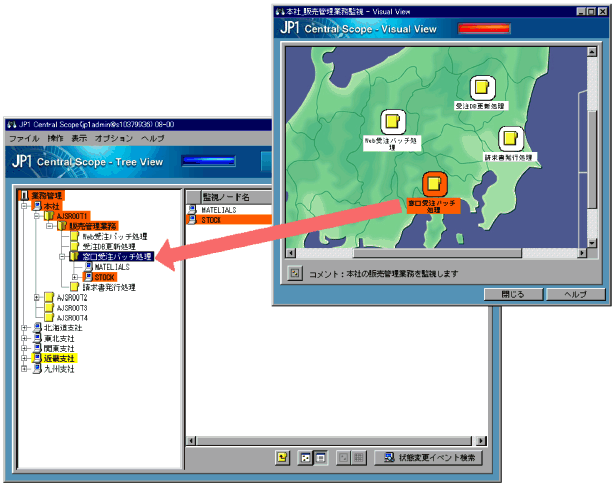Viewport: 614px width, 486px height.
Task: Collapse the 窓口受注バッチ処理 tree node
Action: pyautogui.click(x=62, y=257)
